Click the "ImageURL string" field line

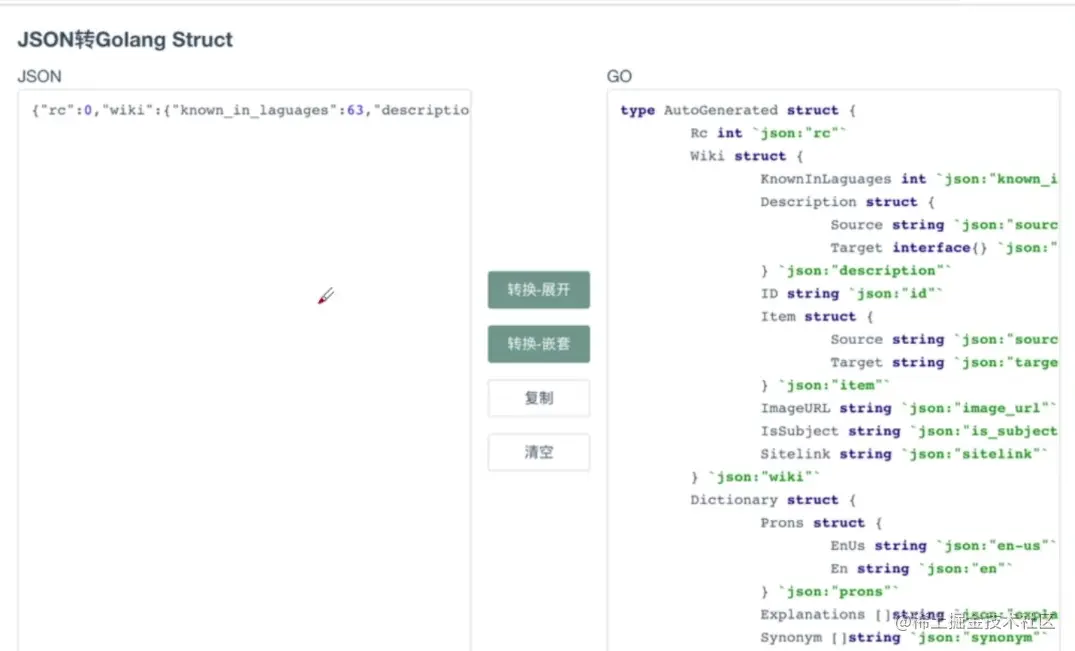pos(908,408)
